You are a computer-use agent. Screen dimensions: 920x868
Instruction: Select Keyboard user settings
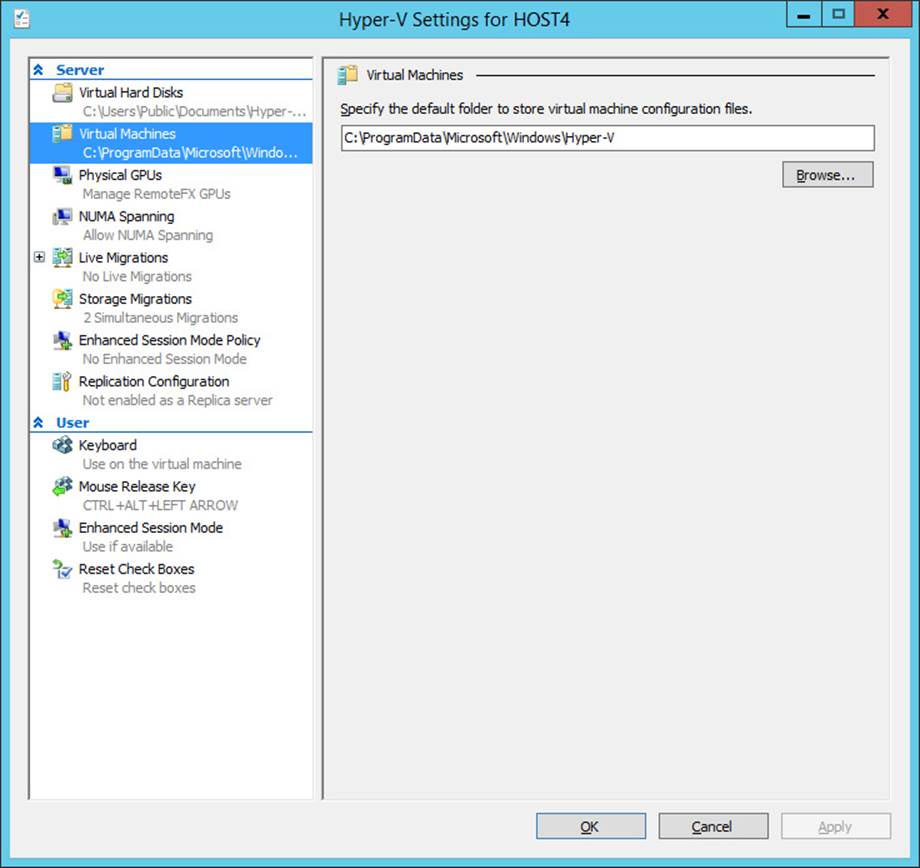(107, 445)
